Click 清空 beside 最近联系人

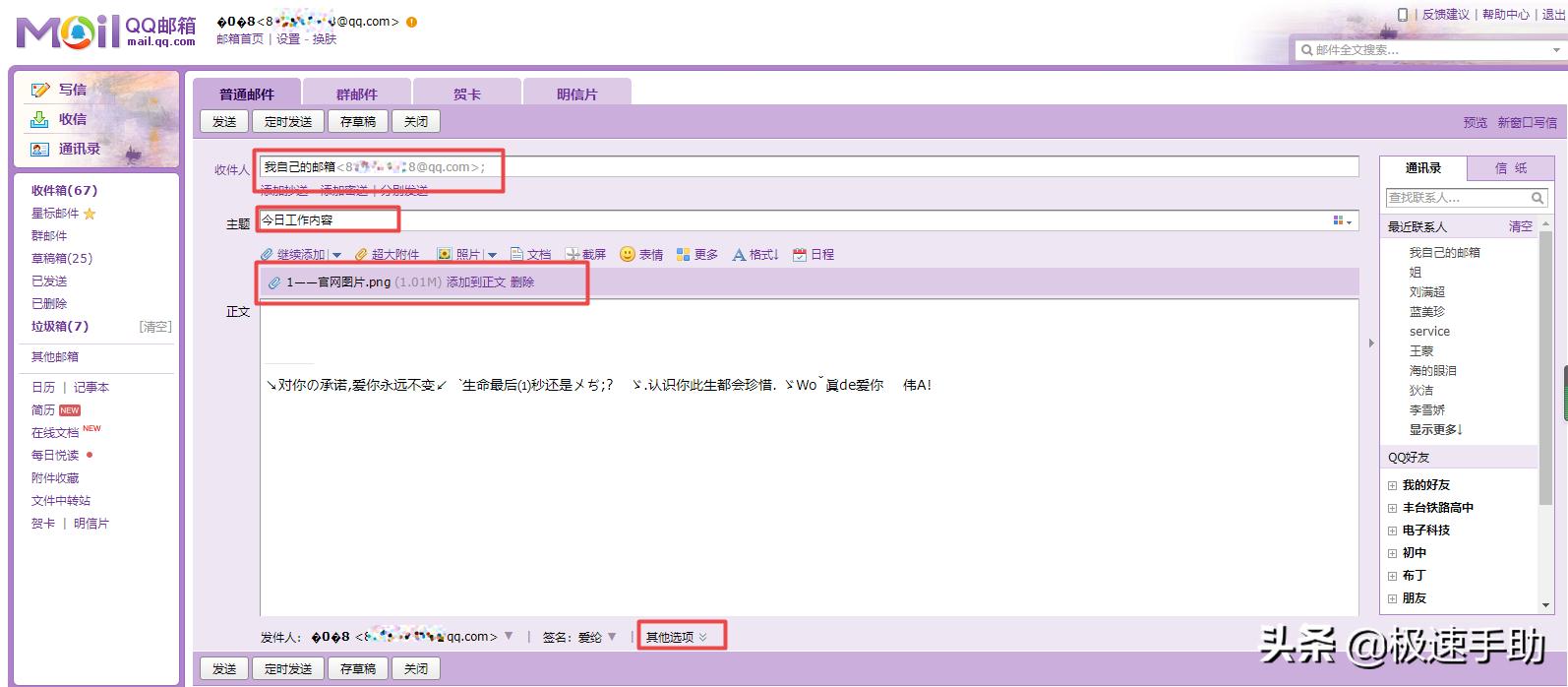1521,226
